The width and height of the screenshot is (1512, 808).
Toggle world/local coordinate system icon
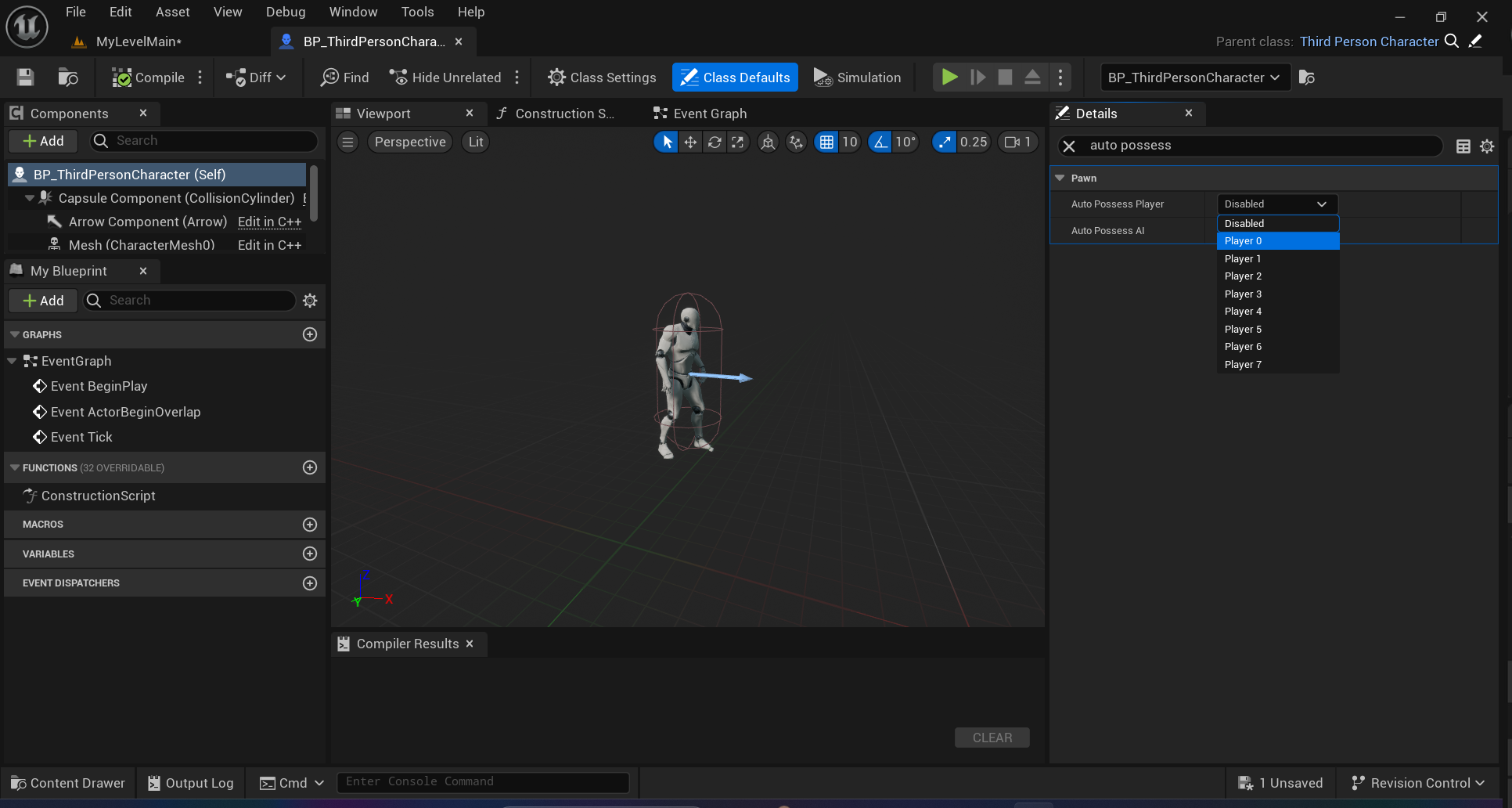coord(768,142)
